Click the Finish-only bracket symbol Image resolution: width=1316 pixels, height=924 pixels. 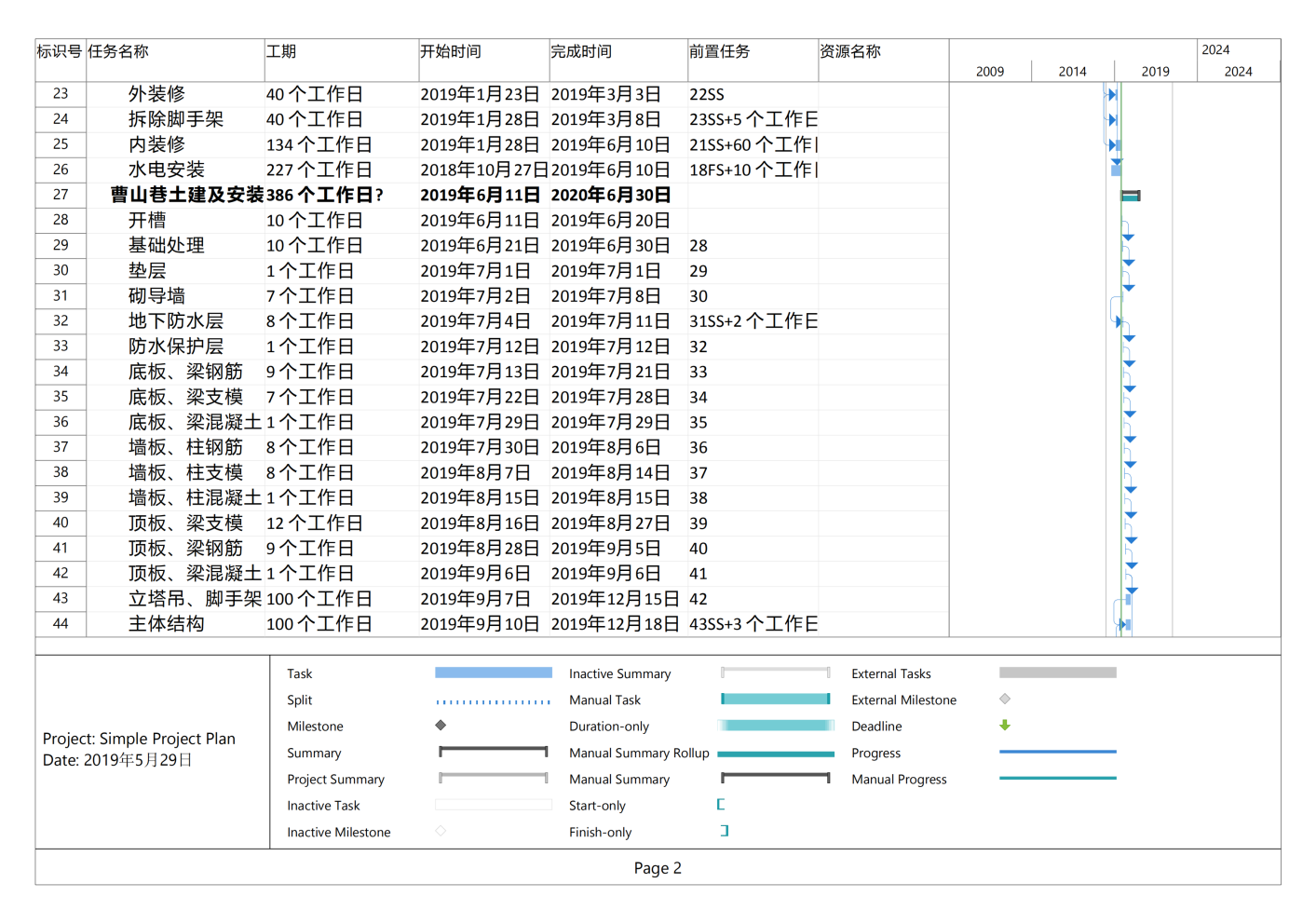click(x=725, y=831)
